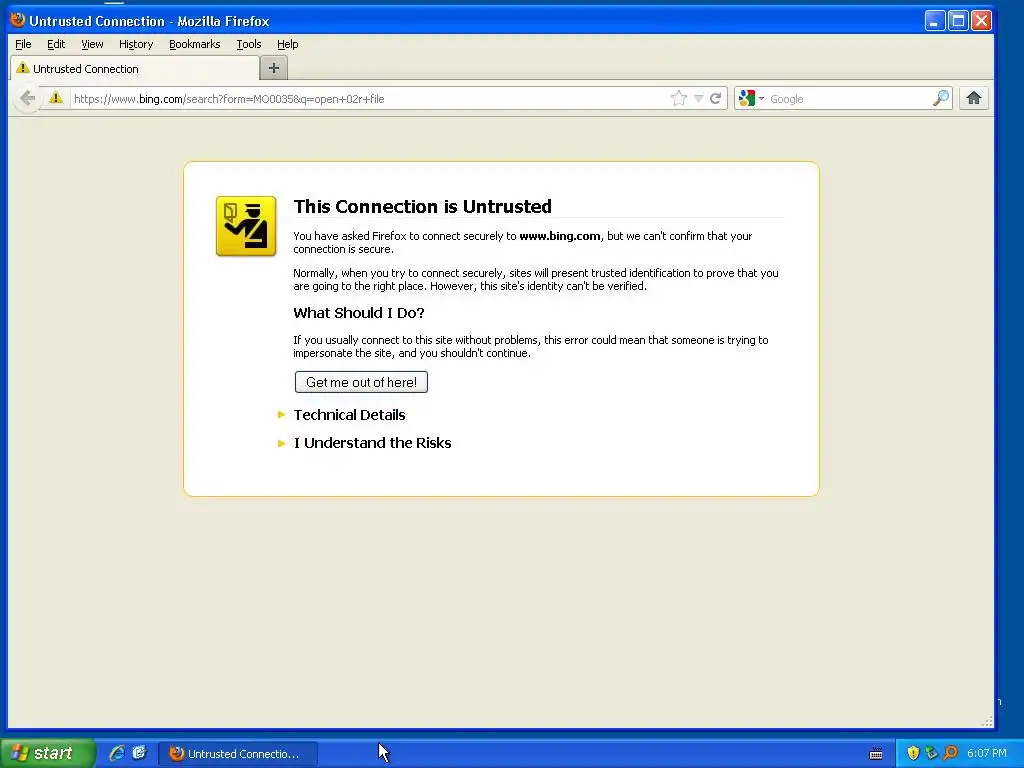
Task: Click inside the address bar URL field
Action: [x=369, y=99]
